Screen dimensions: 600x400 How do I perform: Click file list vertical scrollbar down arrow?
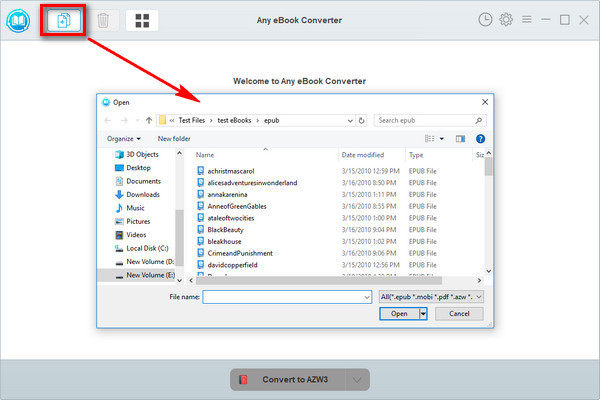pos(489,271)
